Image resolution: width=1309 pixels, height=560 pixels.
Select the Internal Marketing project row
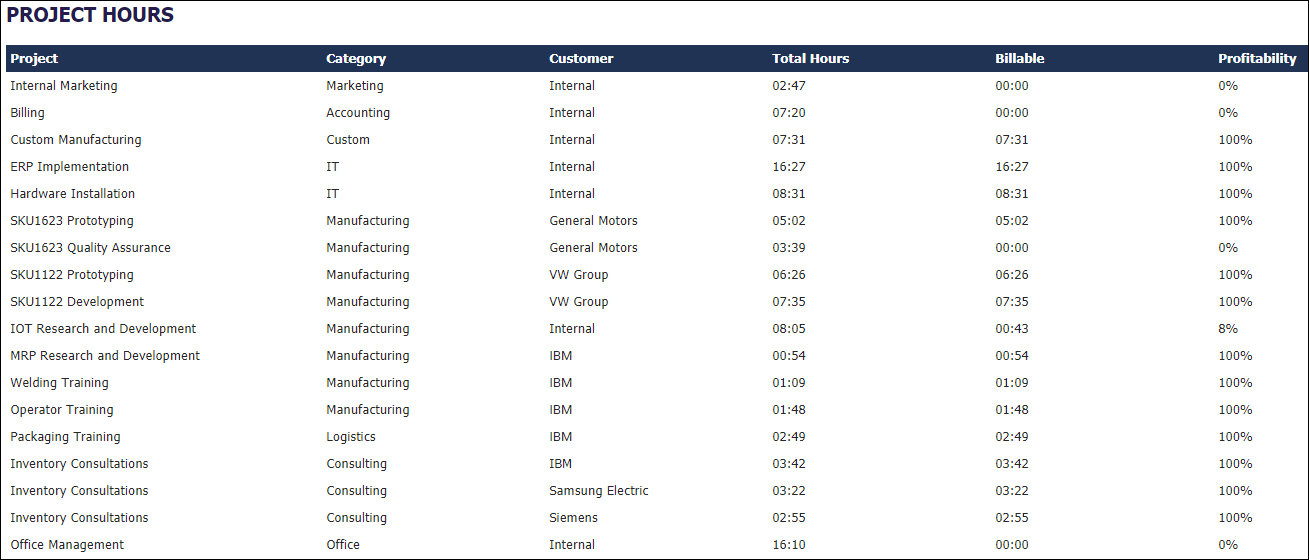pos(64,86)
